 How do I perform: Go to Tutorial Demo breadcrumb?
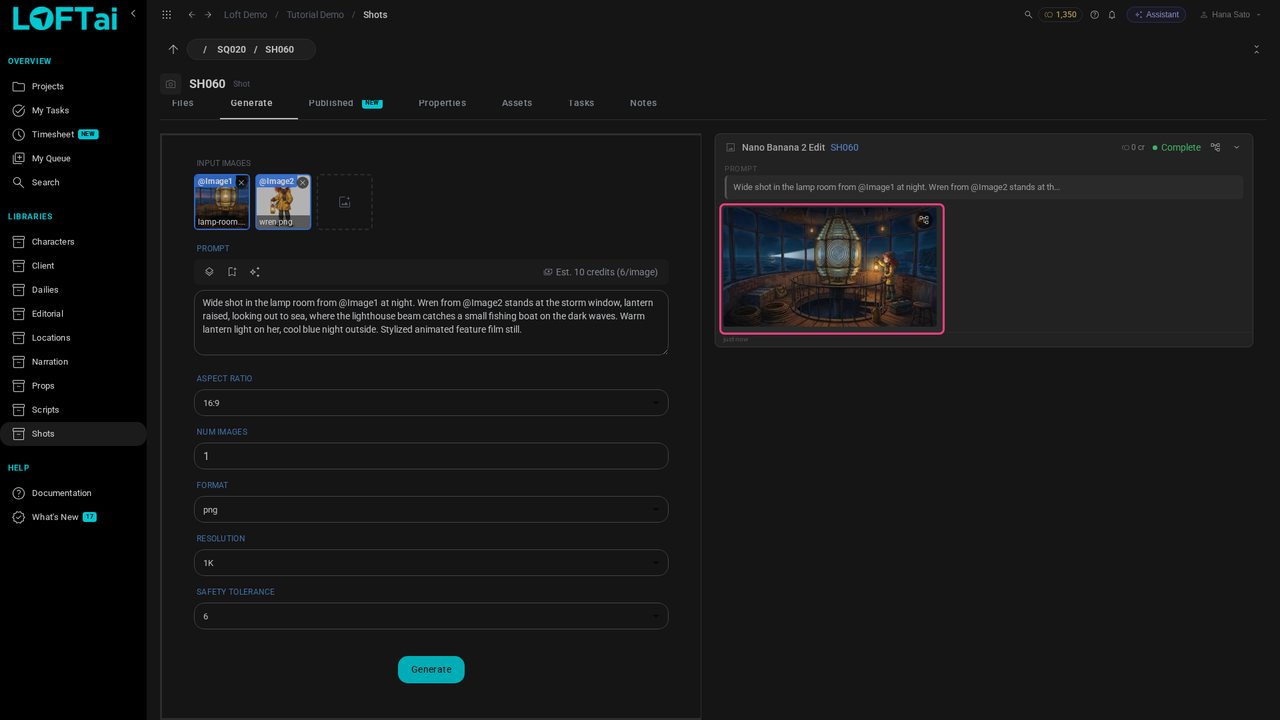coord(315,15)
